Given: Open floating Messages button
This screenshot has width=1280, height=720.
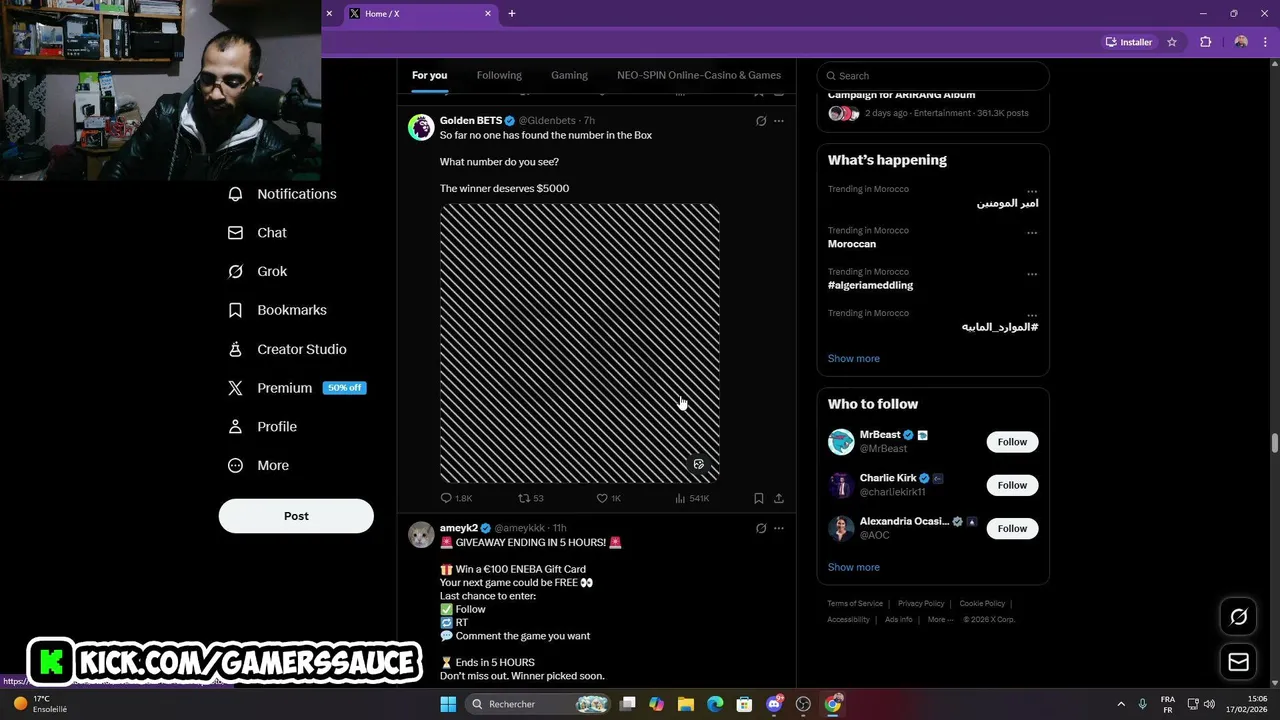Looking at the screenshot, I should coord(1238,662).
